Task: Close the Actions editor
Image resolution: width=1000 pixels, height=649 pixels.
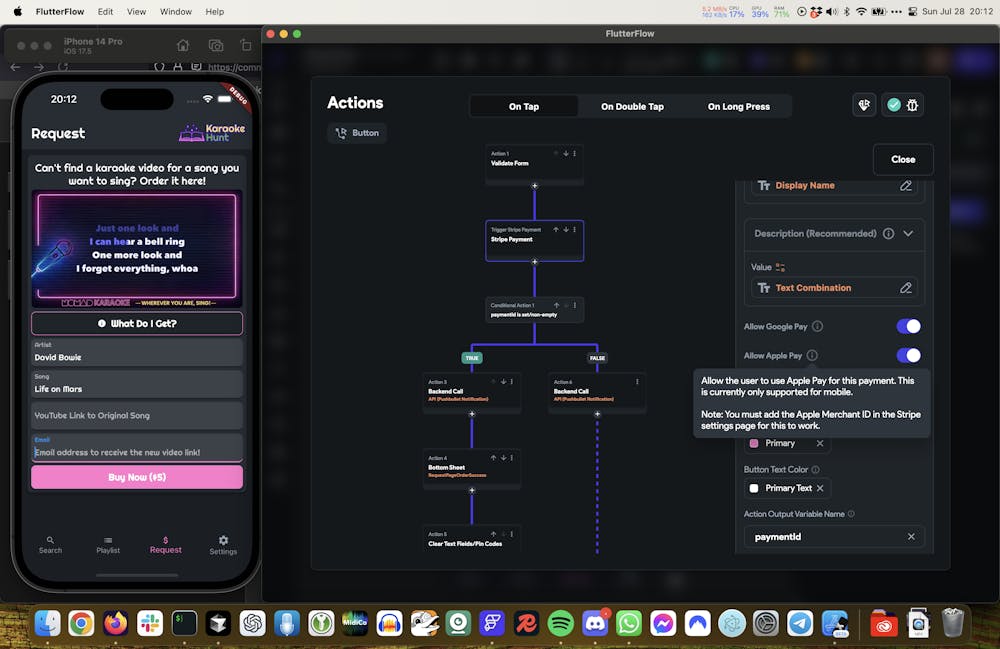Action: [x=902, y=159]
